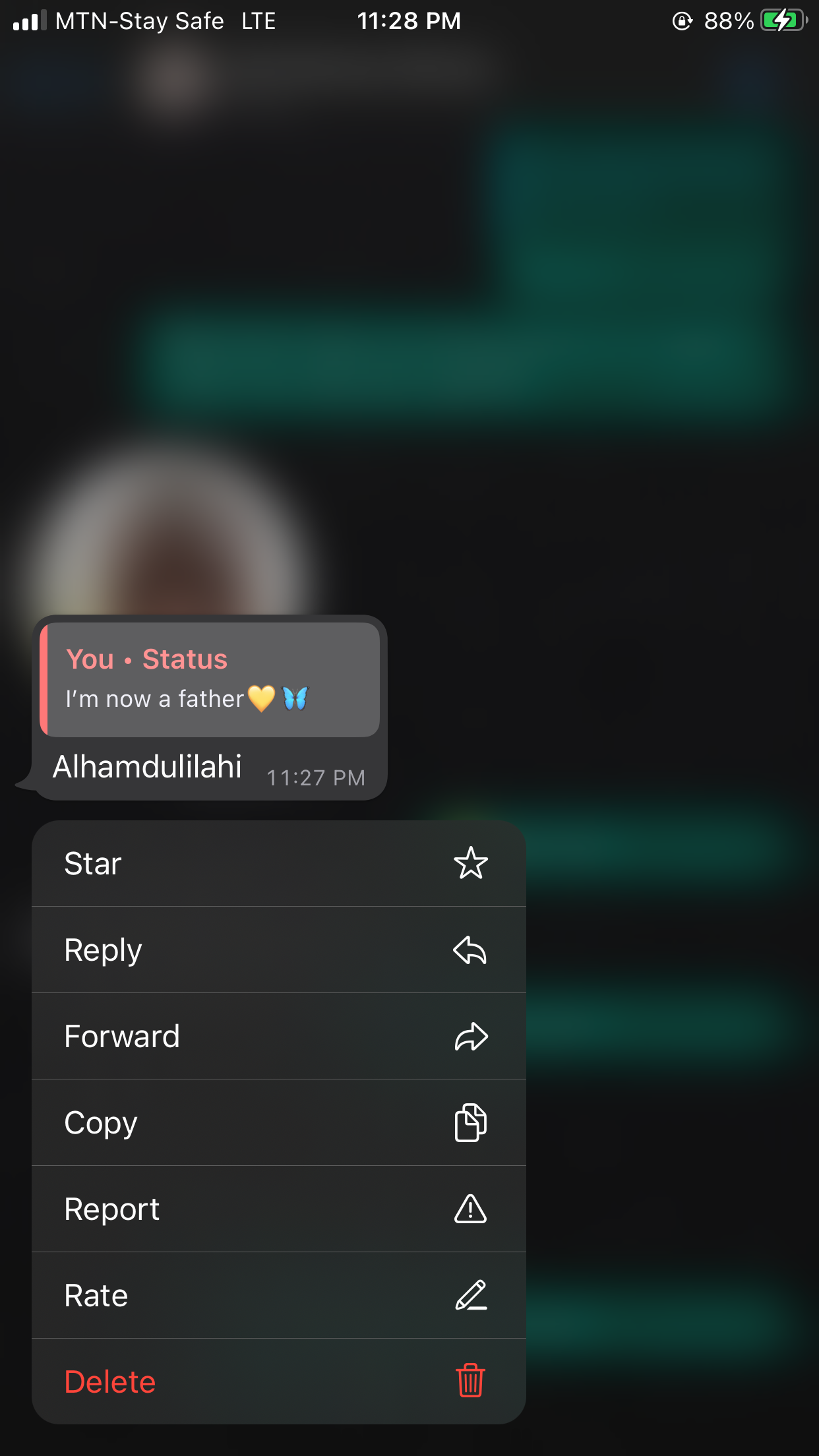
Task: Tap the report warning triangle icon
Action: click(x=471, y=1209)
